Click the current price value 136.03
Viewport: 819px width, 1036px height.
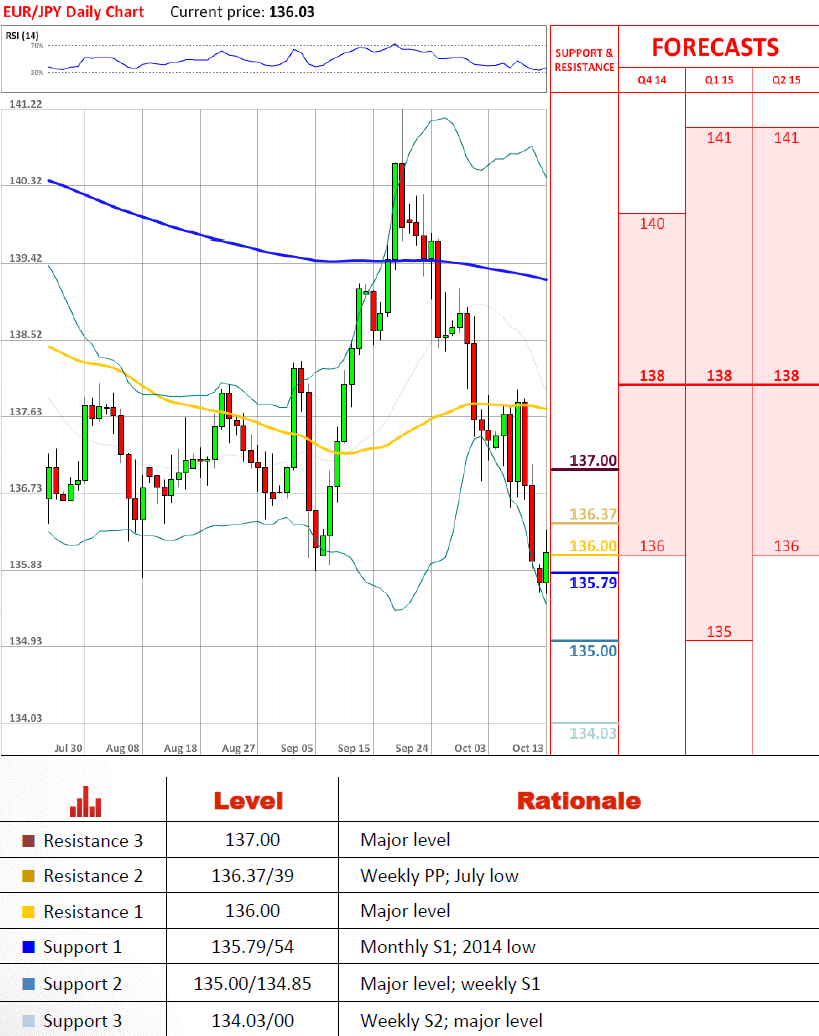point(292,12)
